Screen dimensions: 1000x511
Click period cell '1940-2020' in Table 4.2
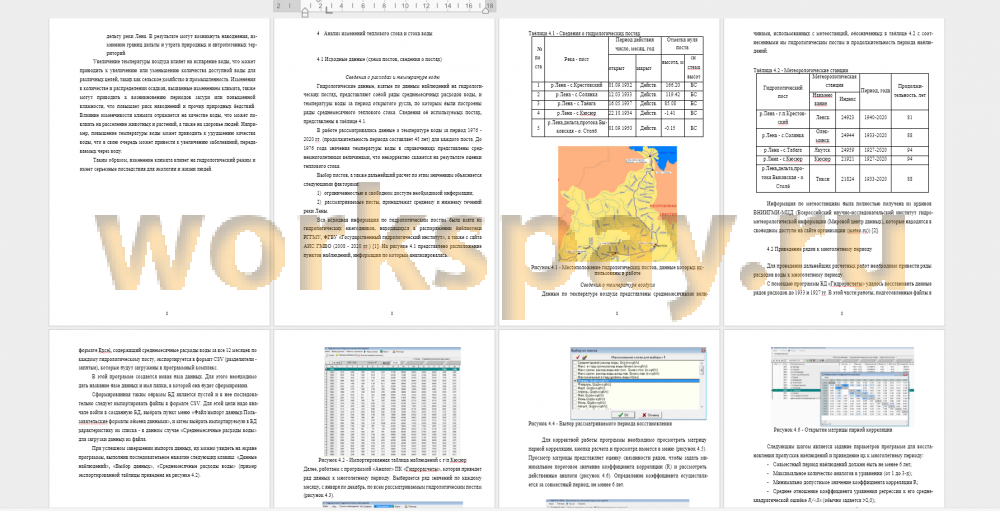[875, 117]
